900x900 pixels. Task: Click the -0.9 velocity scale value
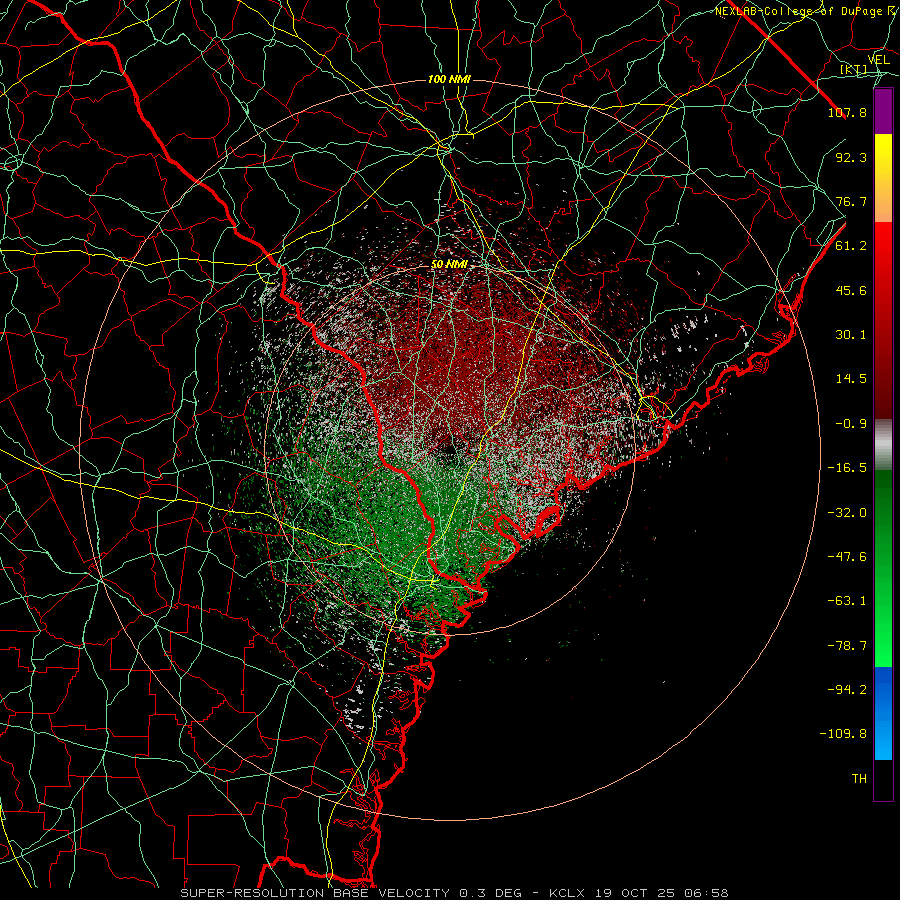click(x=851, y=424)
